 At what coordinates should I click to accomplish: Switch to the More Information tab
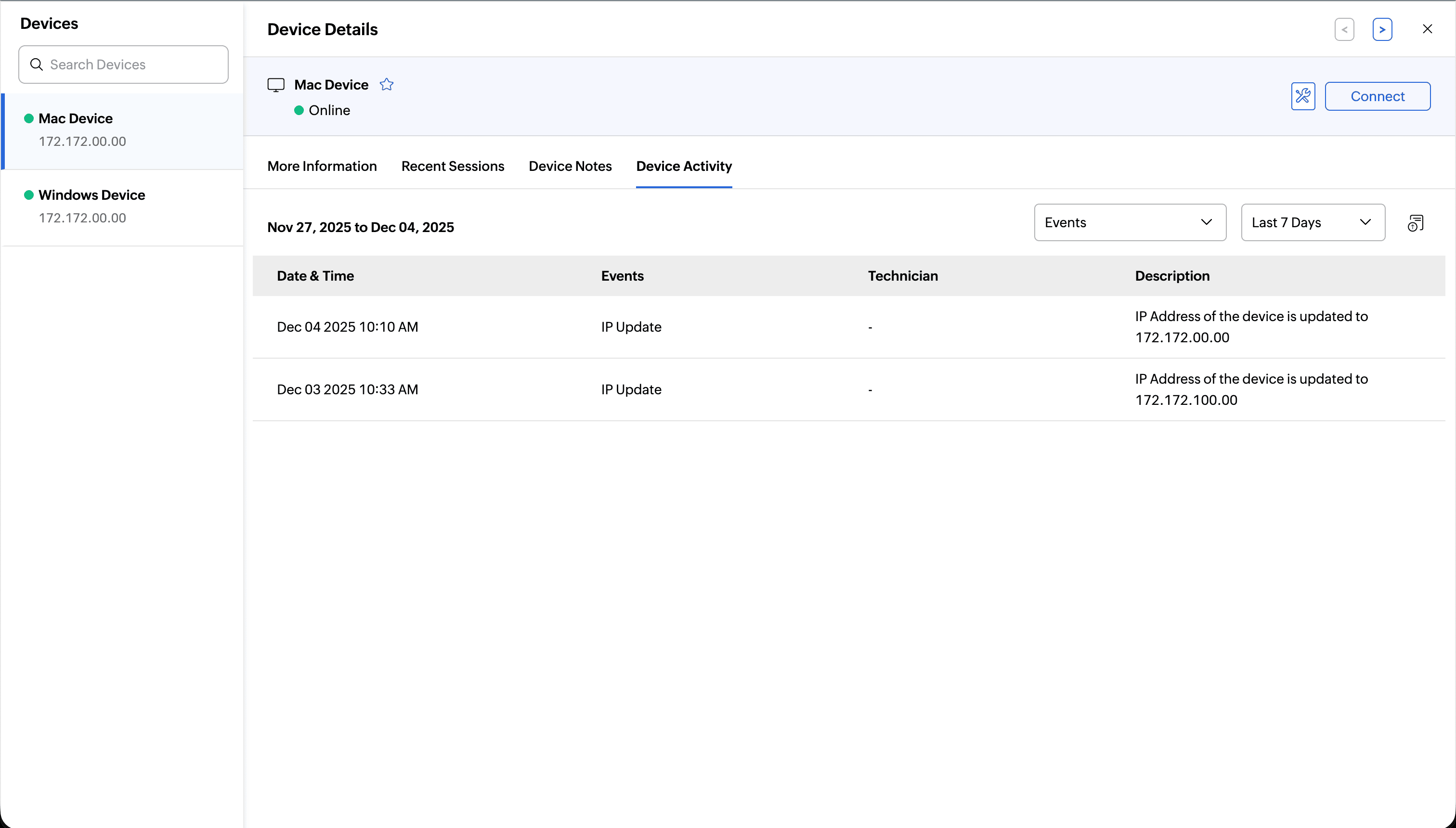[322, 166]
